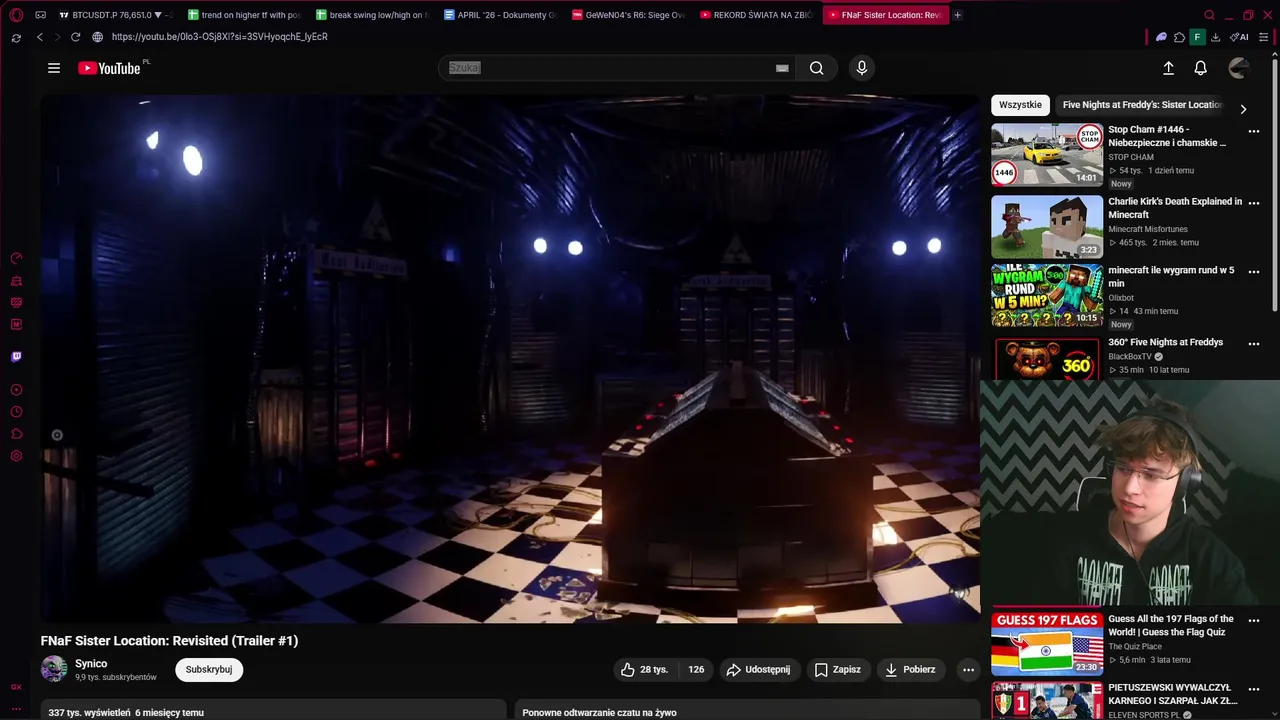Image resolution: width=1280 pixels, height=720 pixels.
Task: Select the Wszystkie filter chip
Action: 1020,105
